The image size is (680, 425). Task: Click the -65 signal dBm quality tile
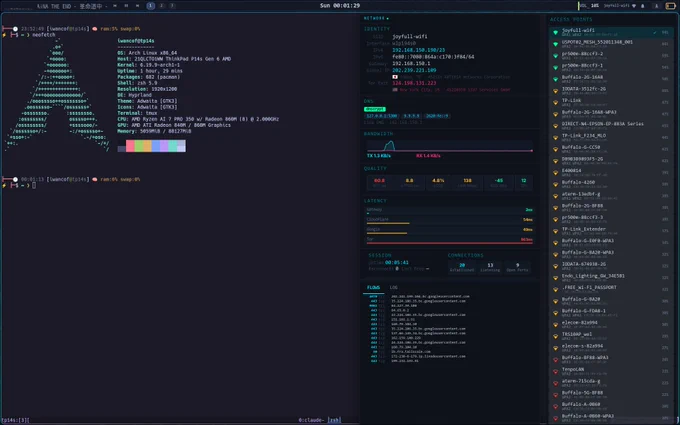(499, 182)
